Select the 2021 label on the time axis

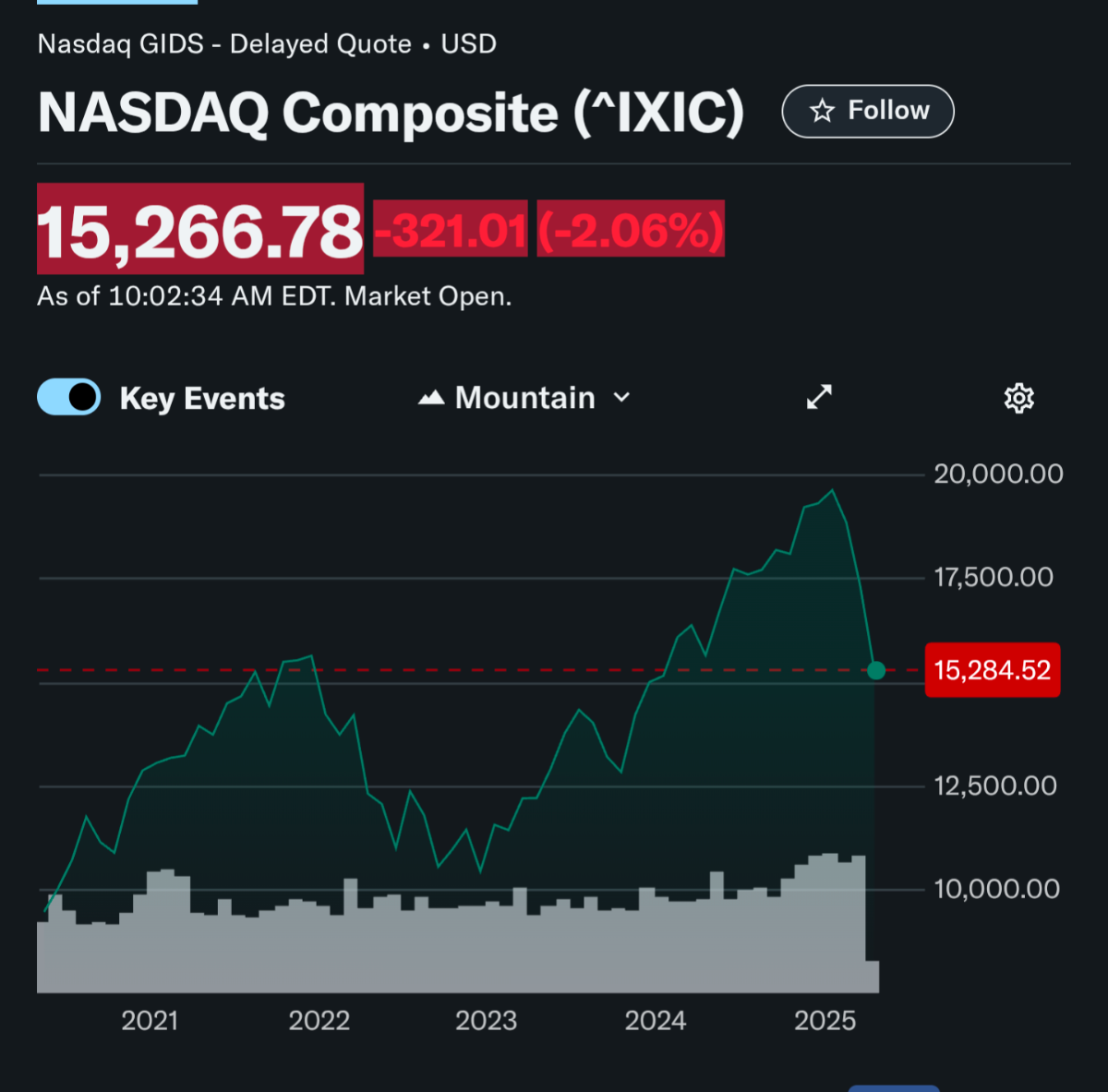(150, 1021)
